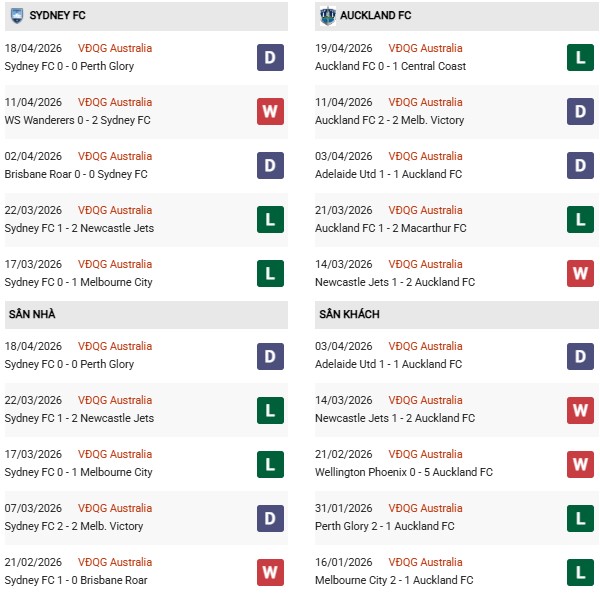Click the W badge for WS Wanderers match
600x593 pixels.
(x=271, y=111)
